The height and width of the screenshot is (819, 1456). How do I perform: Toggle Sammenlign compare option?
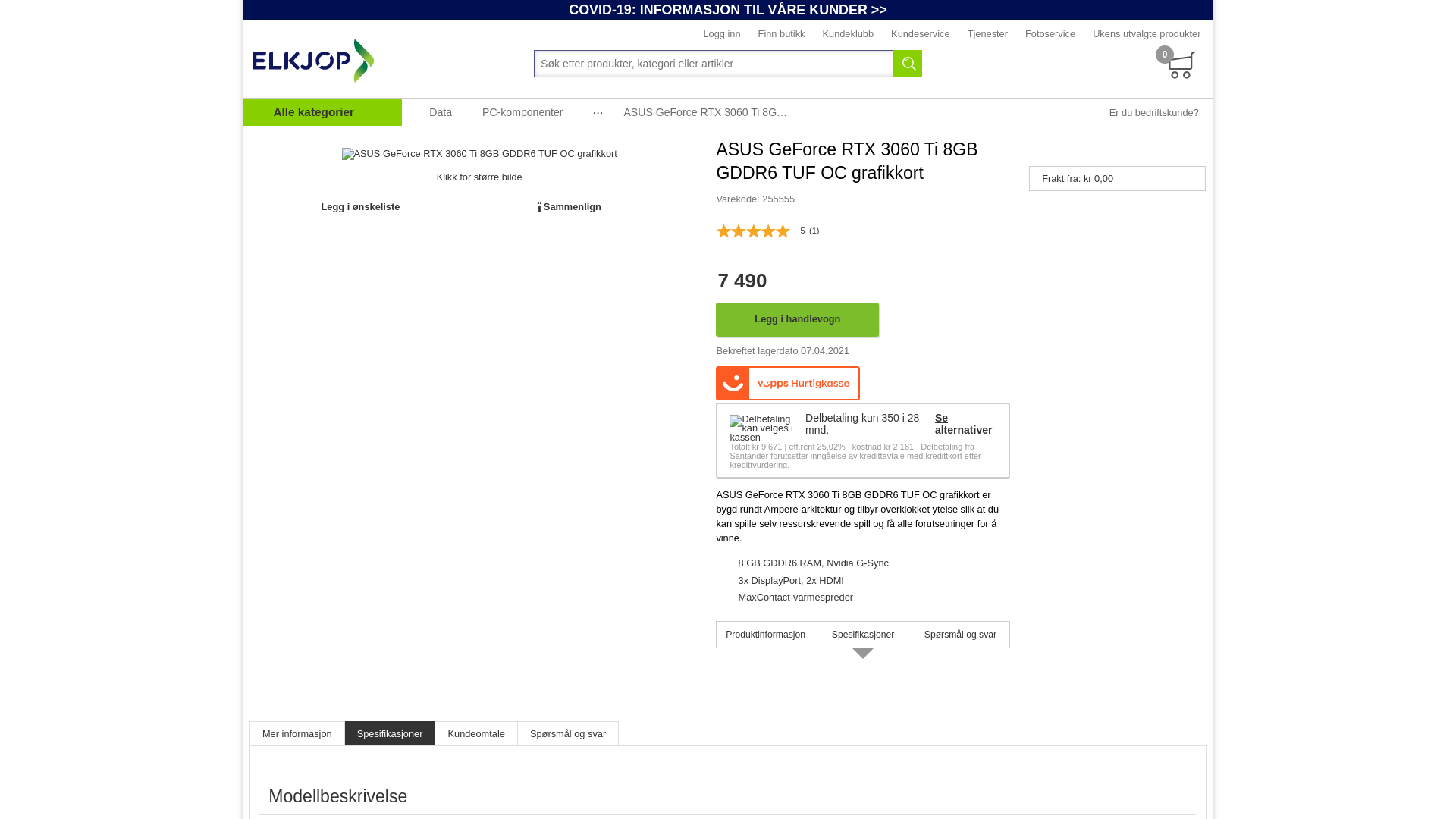[x=570, y=207]
